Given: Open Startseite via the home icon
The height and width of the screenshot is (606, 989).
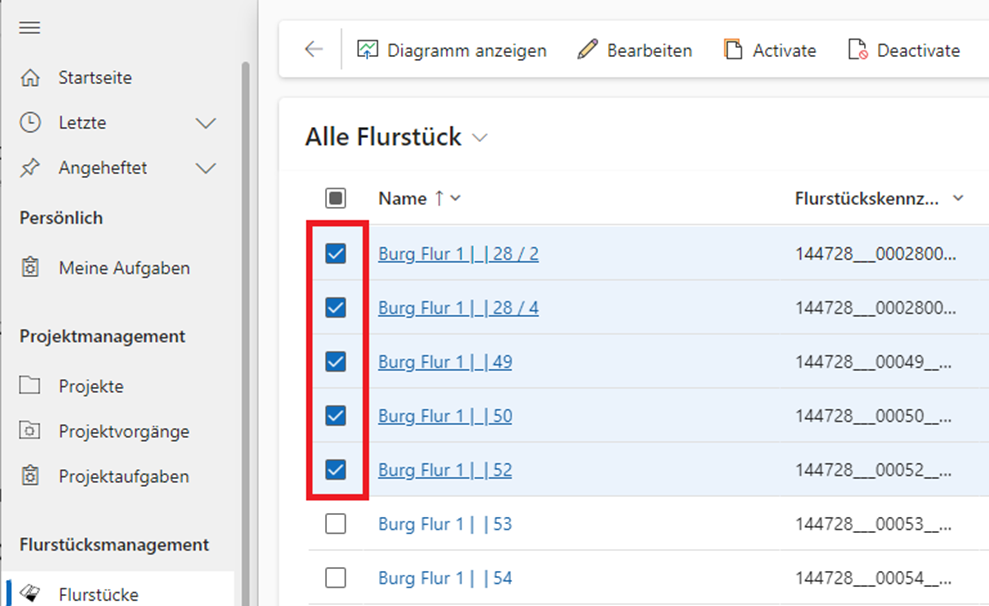Looking at the screenshot, I should pos(31,78).
